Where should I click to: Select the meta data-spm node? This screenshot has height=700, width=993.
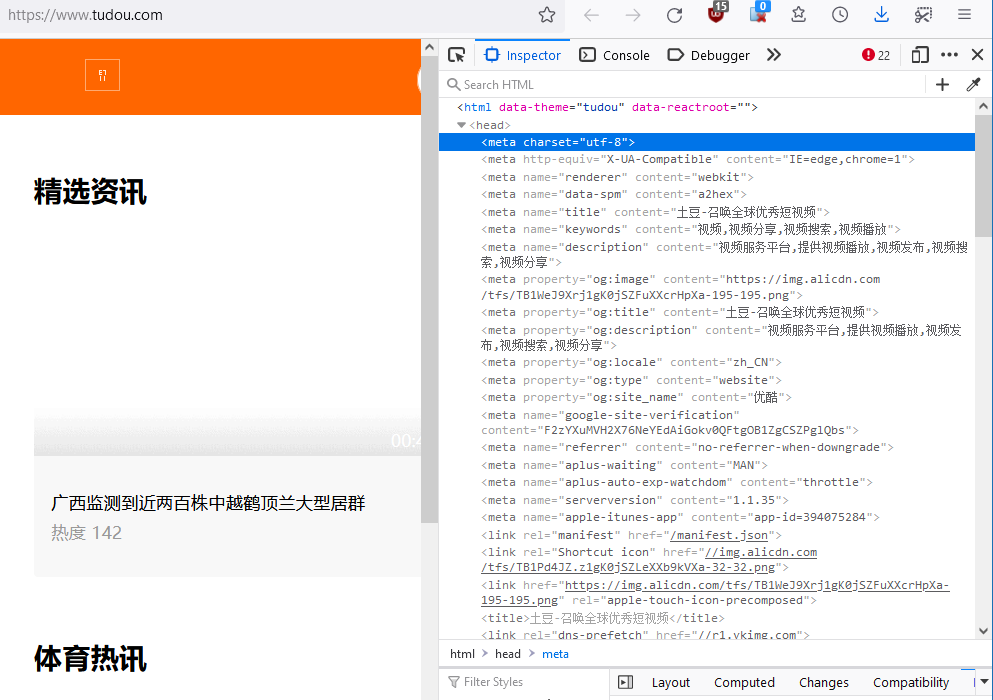click(x=614, y=194)
